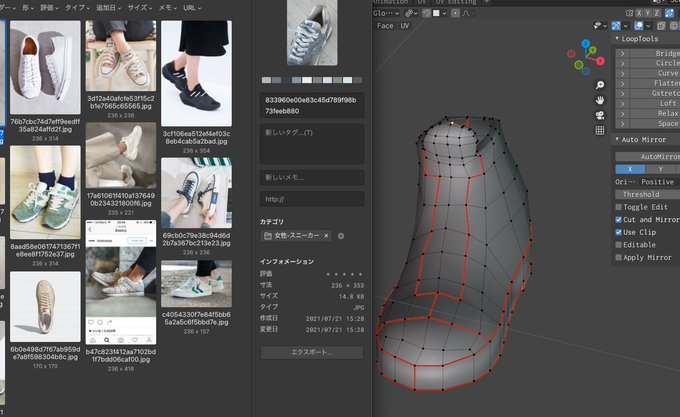The width and height of the screenshot is (680, 417).
Task: Click the lightest color swatch in the palette
Action: point(307,80)
